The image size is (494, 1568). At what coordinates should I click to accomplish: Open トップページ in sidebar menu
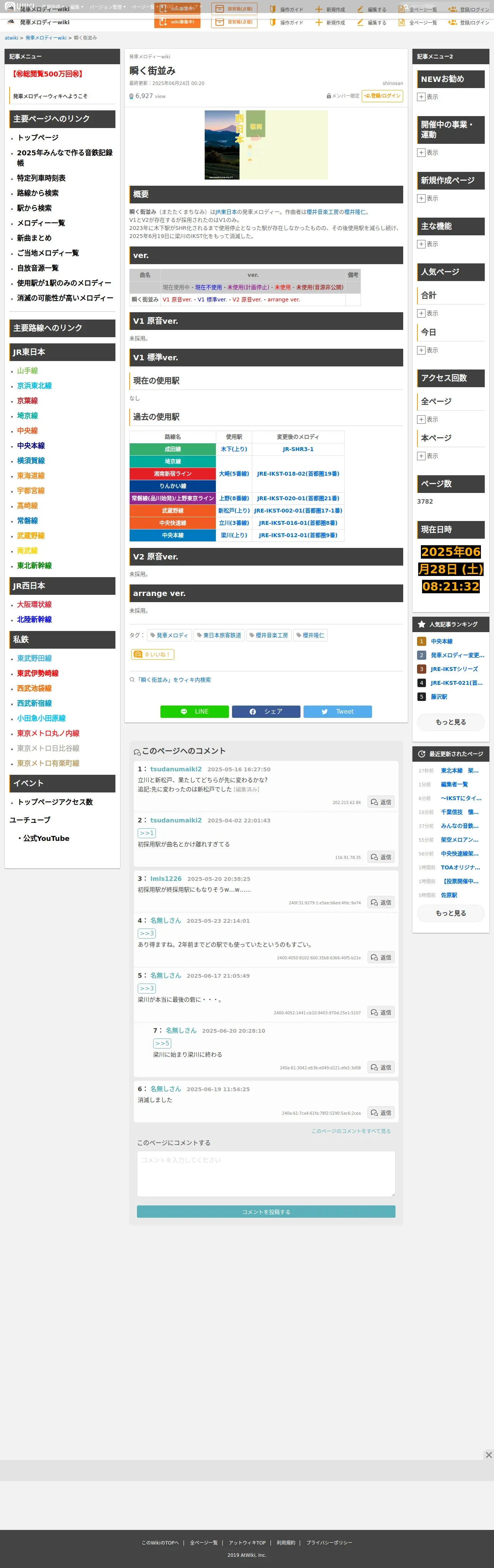coord(38,138)
